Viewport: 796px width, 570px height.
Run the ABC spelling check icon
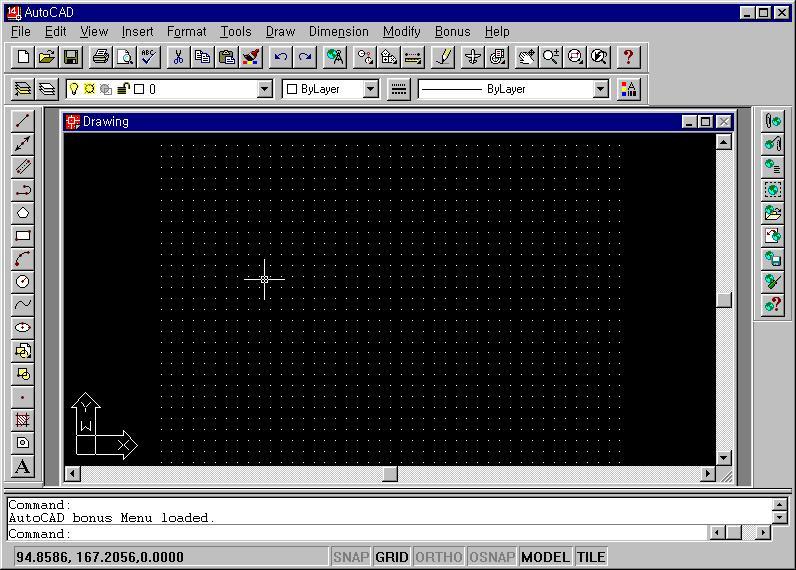[x=148, y=57]
